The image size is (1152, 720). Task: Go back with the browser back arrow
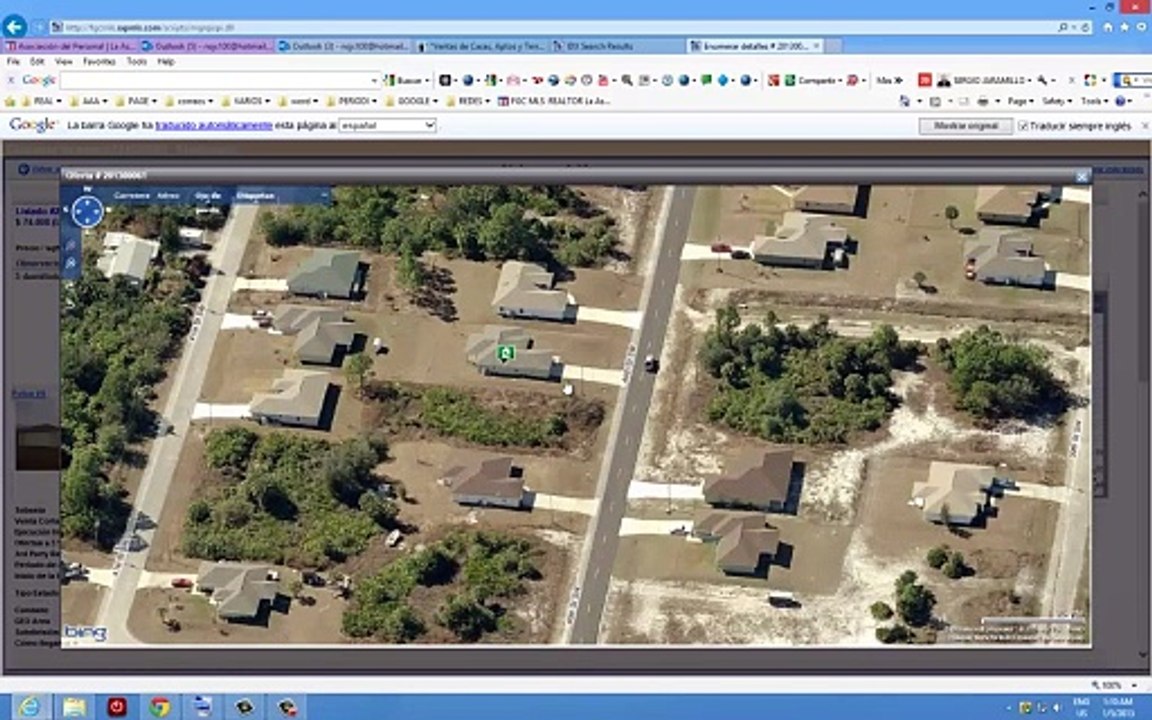tap(15, 27)
